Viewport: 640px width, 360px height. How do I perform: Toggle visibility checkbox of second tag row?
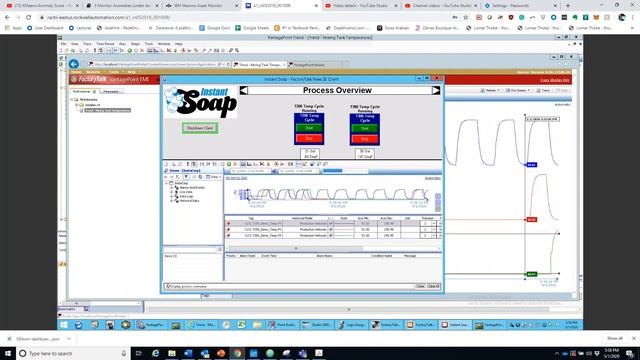click(x=331, y=229)
